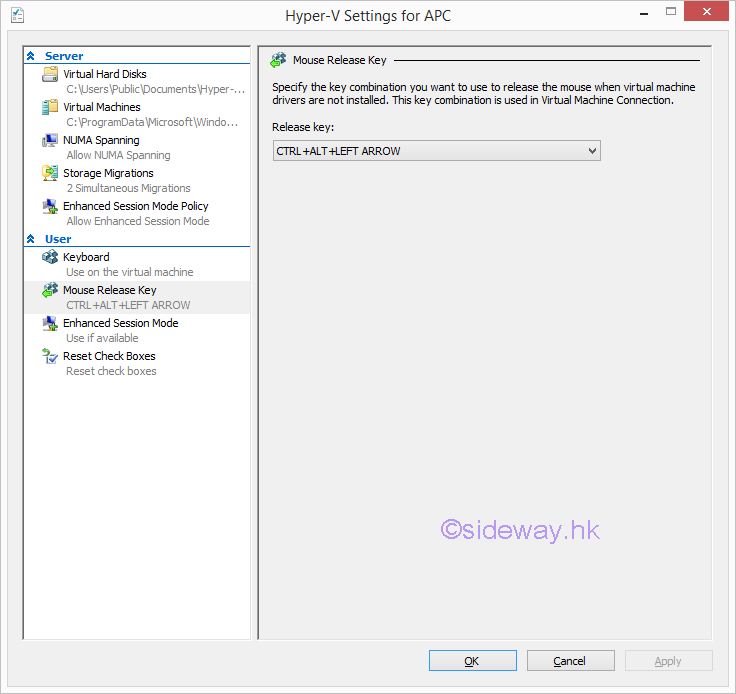Click the Virtual Machines icon
The width and height of the screenshot is (736, 694).
point(50,108)
